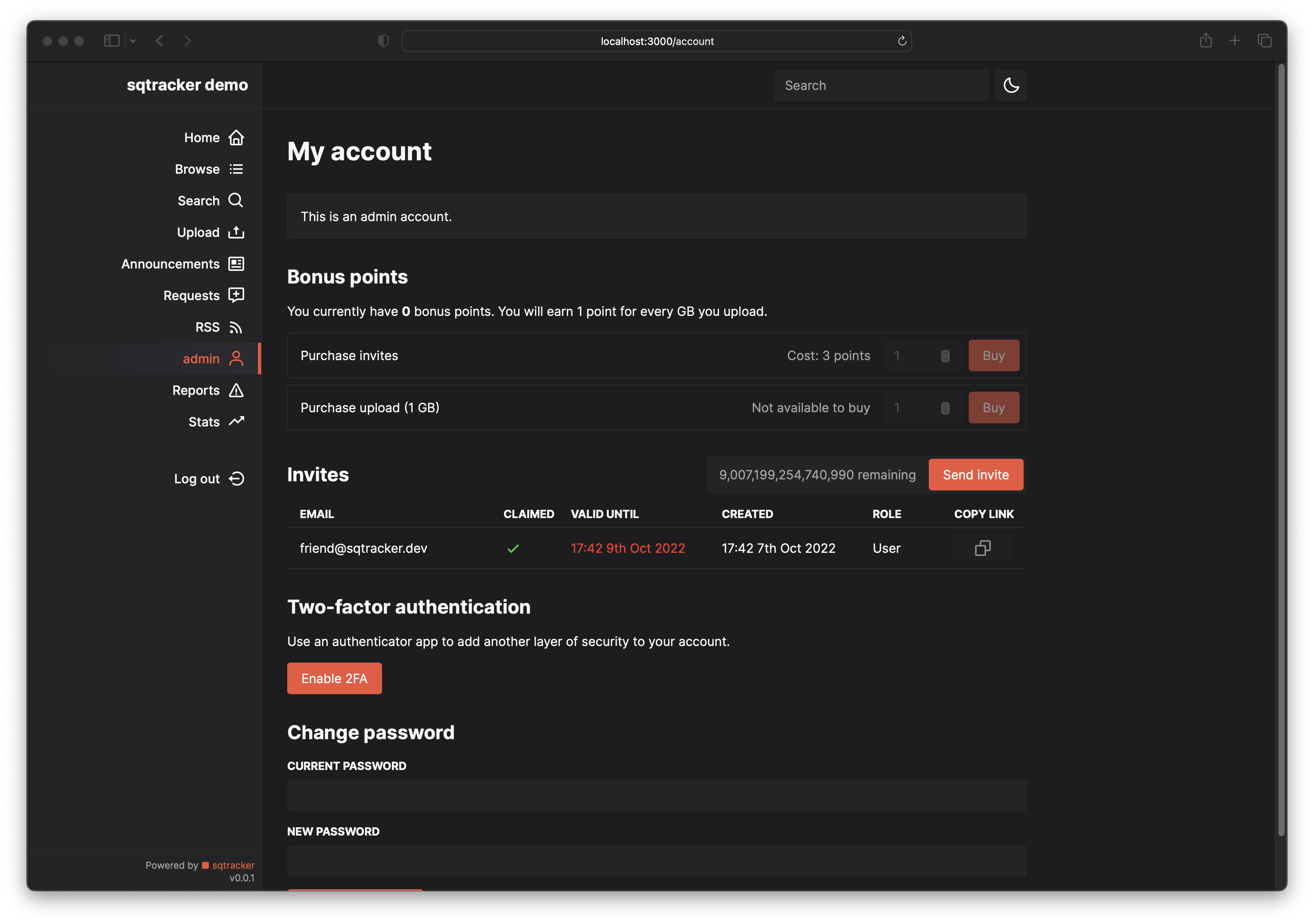
Task: Open Announcements newspaper icon
Action: [x=236, y=264]
